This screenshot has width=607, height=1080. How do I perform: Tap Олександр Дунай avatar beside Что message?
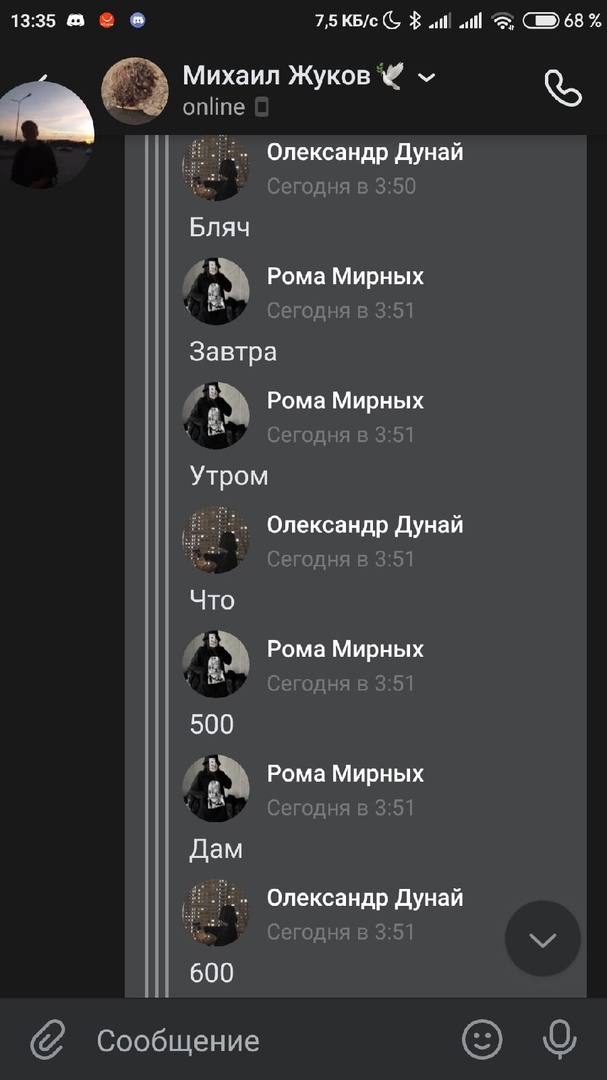click(215, 540)
